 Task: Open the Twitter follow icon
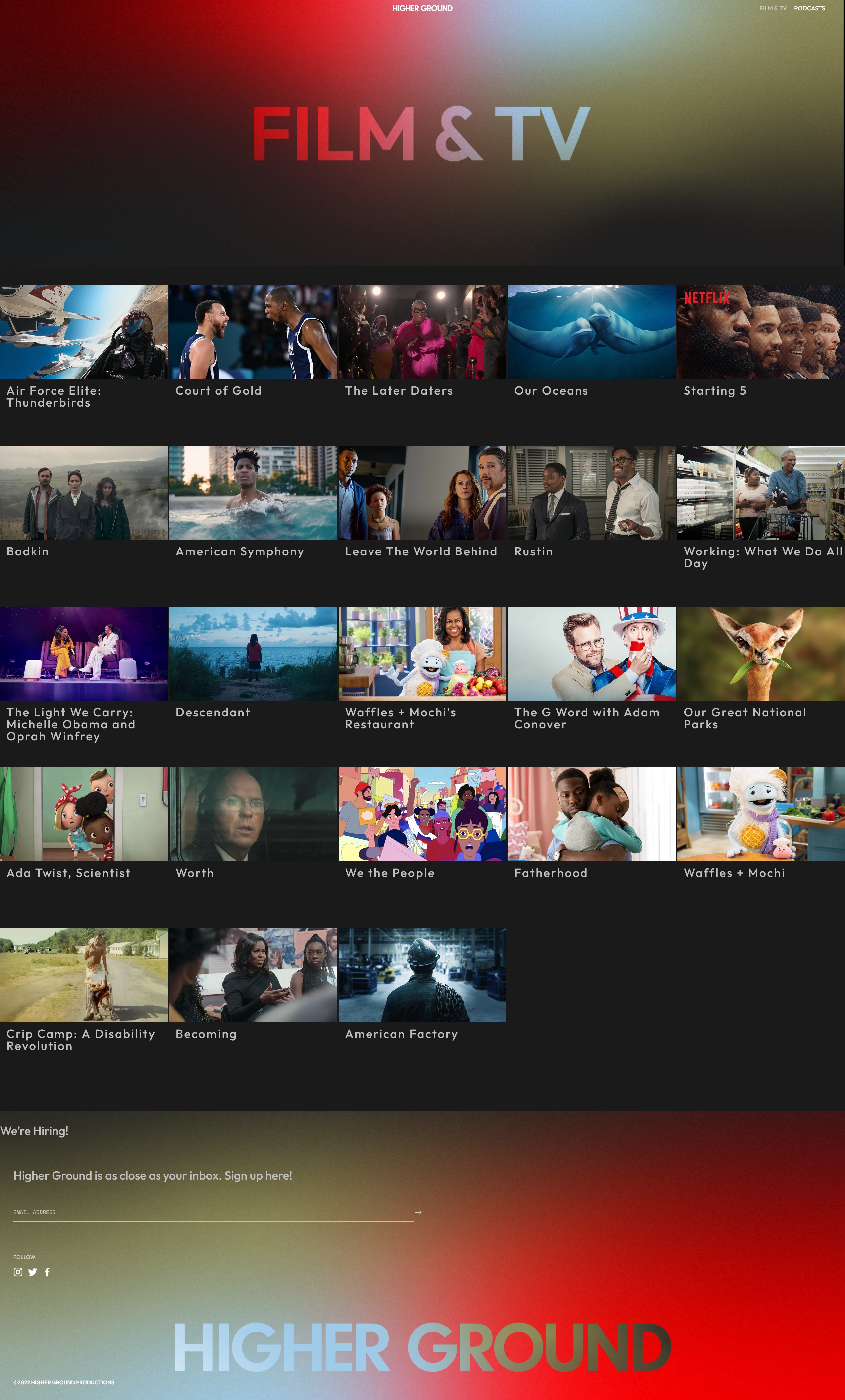pyautogui.click(x=32, y=1272)
